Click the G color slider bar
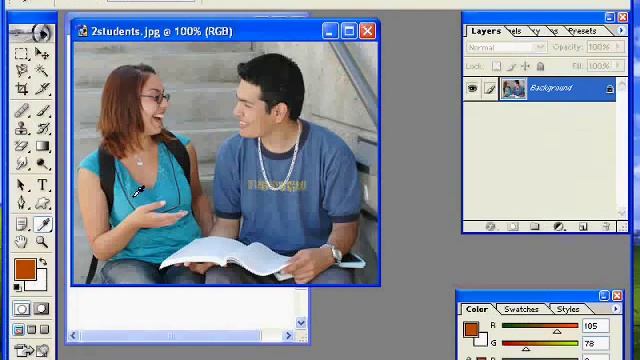Viewport: 640px width, 360px height. [x=540, y=343]
